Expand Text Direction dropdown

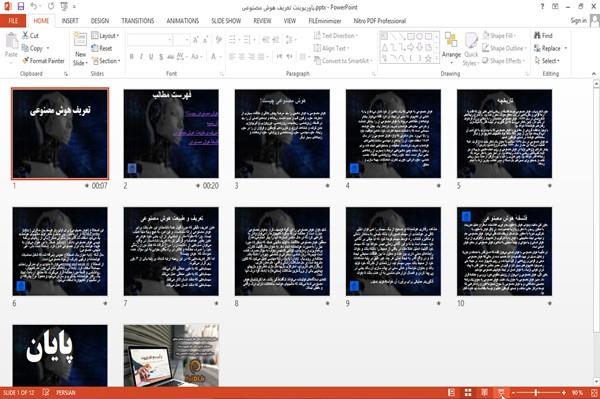(x=336, y=36)
